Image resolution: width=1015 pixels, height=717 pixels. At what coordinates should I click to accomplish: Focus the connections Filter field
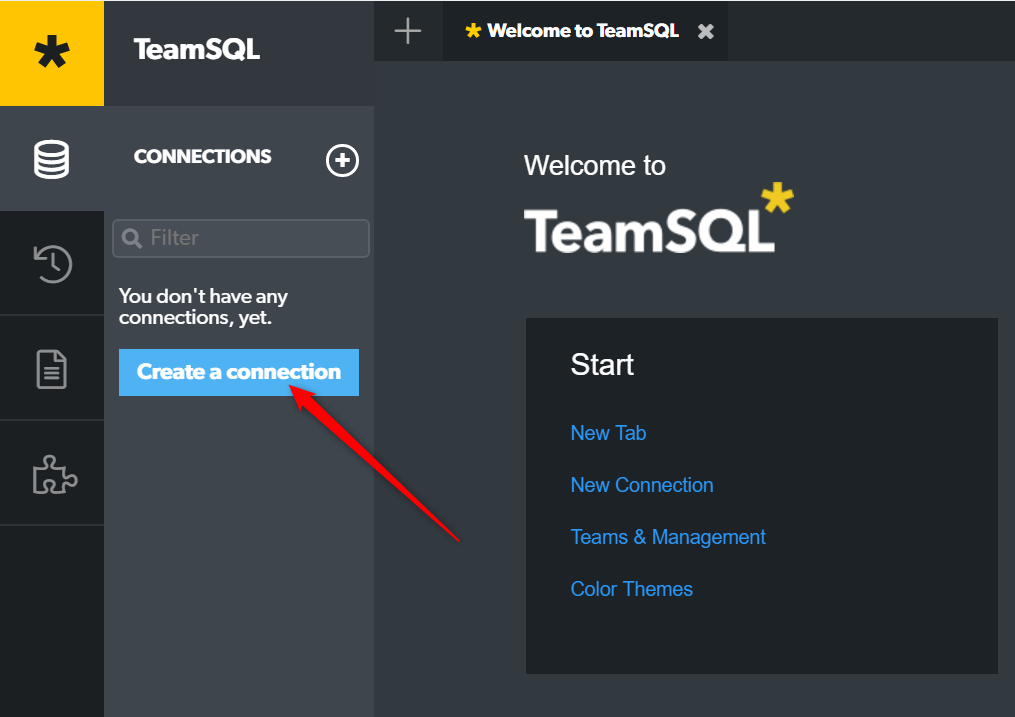(241, 238)
